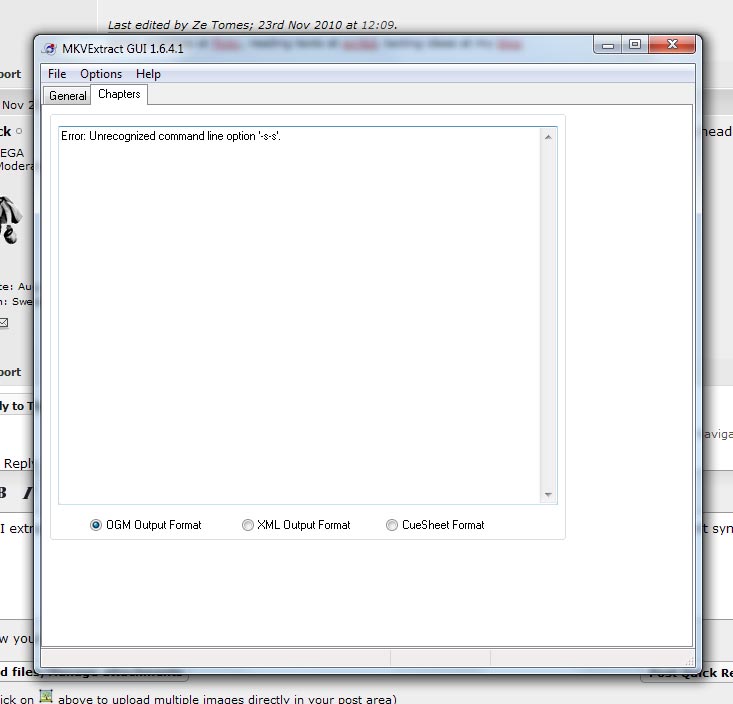The image size is (733, 704).
Task: Click the MKVExtract GUI title bar icon
Action: [x=50, y=49]
